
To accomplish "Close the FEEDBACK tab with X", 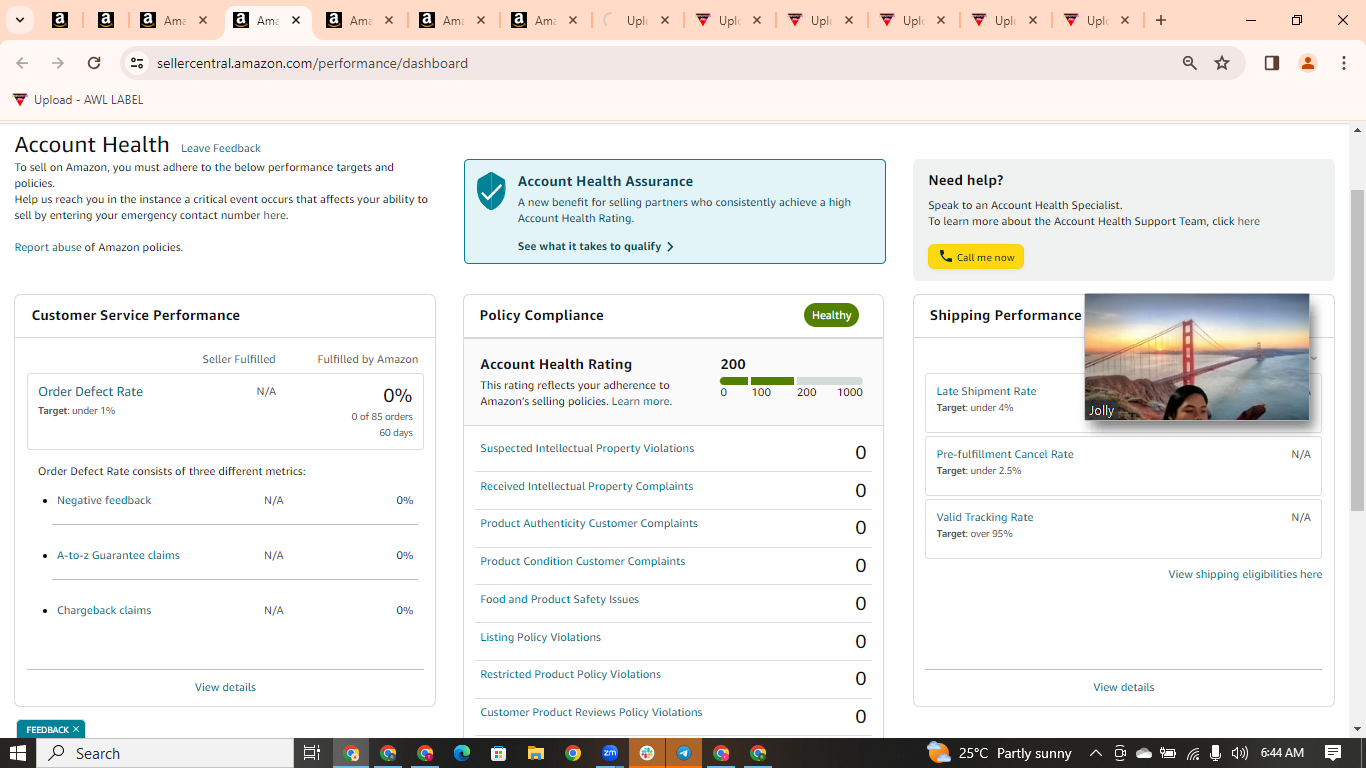I will pos(75,730).
